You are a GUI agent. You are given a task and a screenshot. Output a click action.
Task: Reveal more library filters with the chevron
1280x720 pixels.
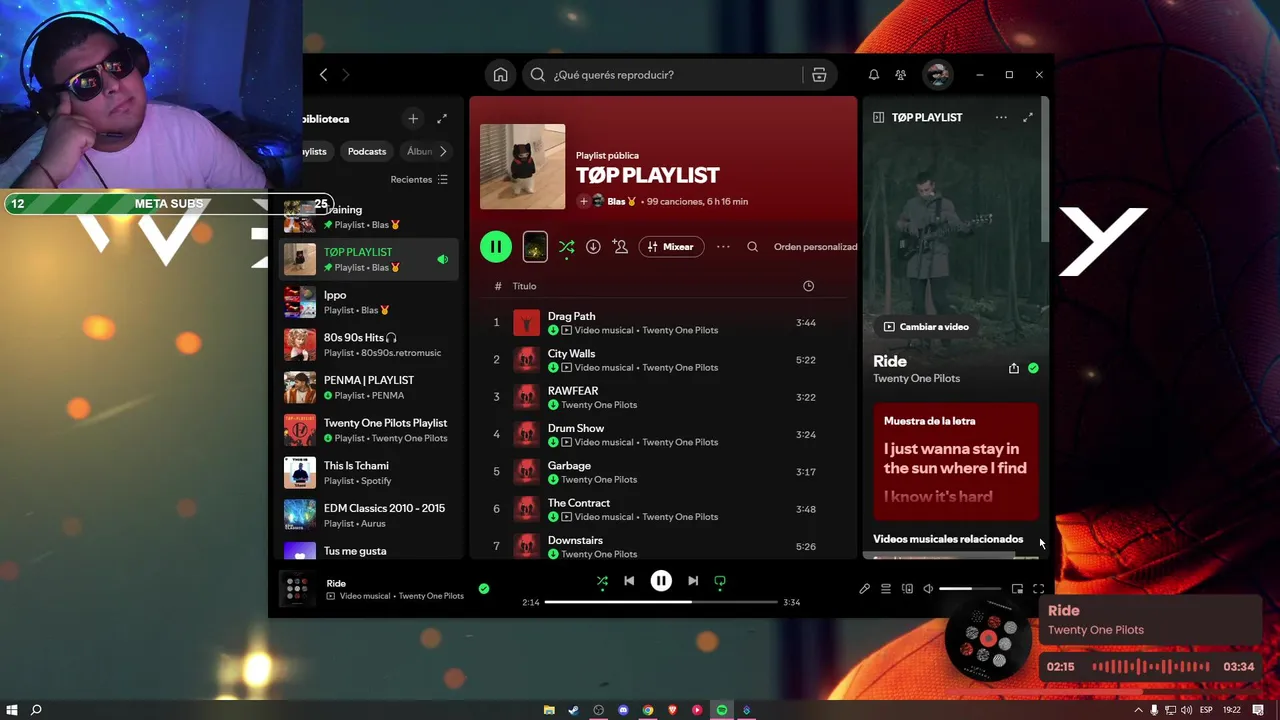443,151
